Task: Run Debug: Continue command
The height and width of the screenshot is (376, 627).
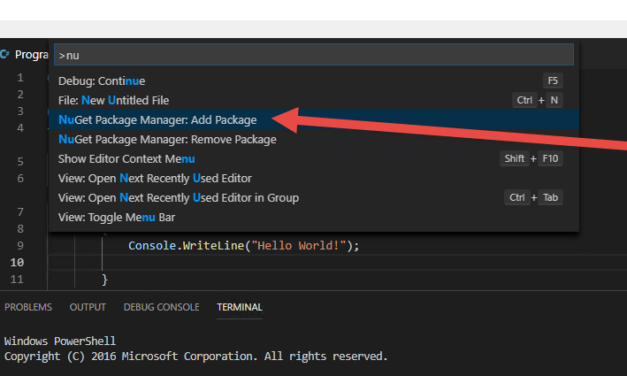Action: click(x=314, y=81)
